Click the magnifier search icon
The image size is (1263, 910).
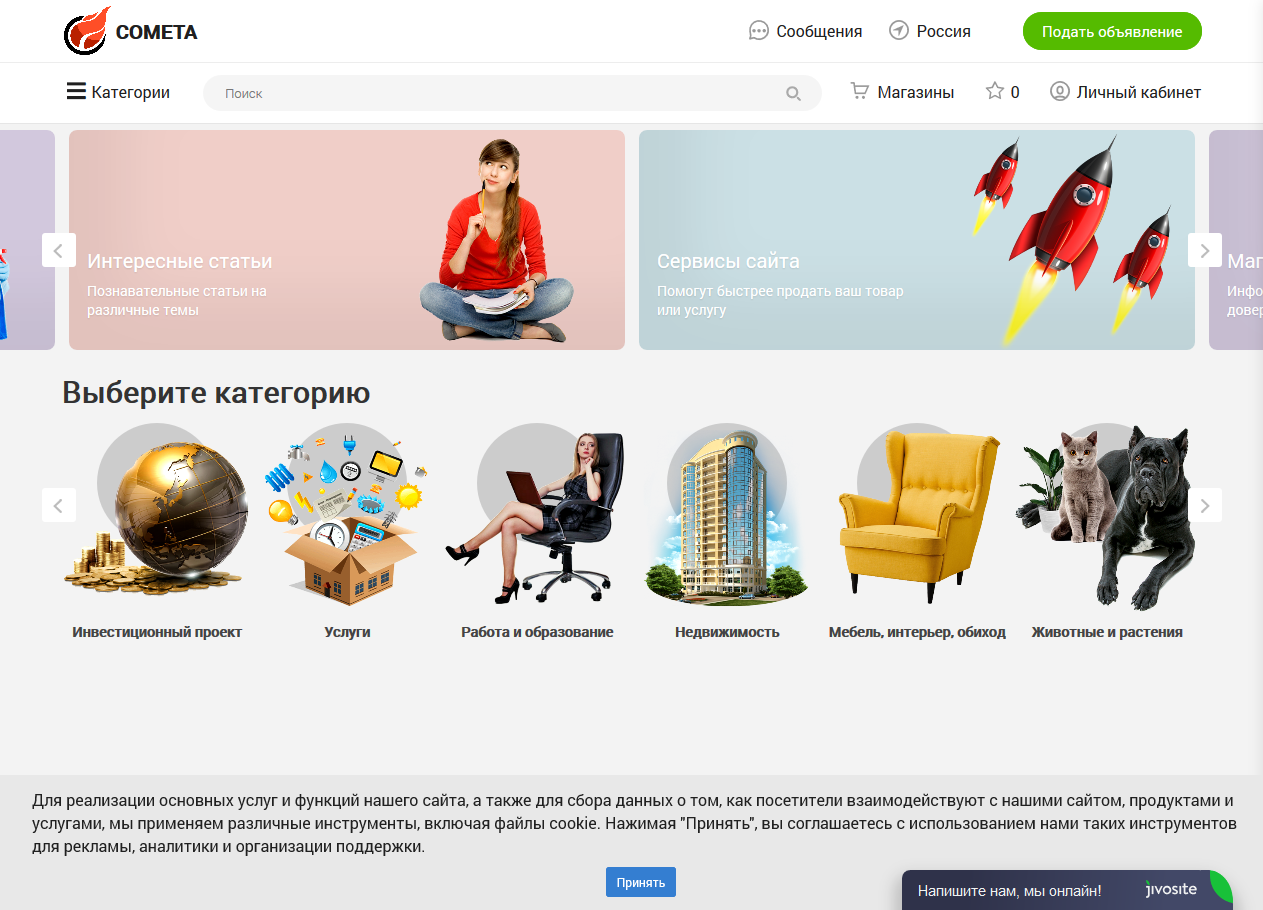tap(793, 93)
